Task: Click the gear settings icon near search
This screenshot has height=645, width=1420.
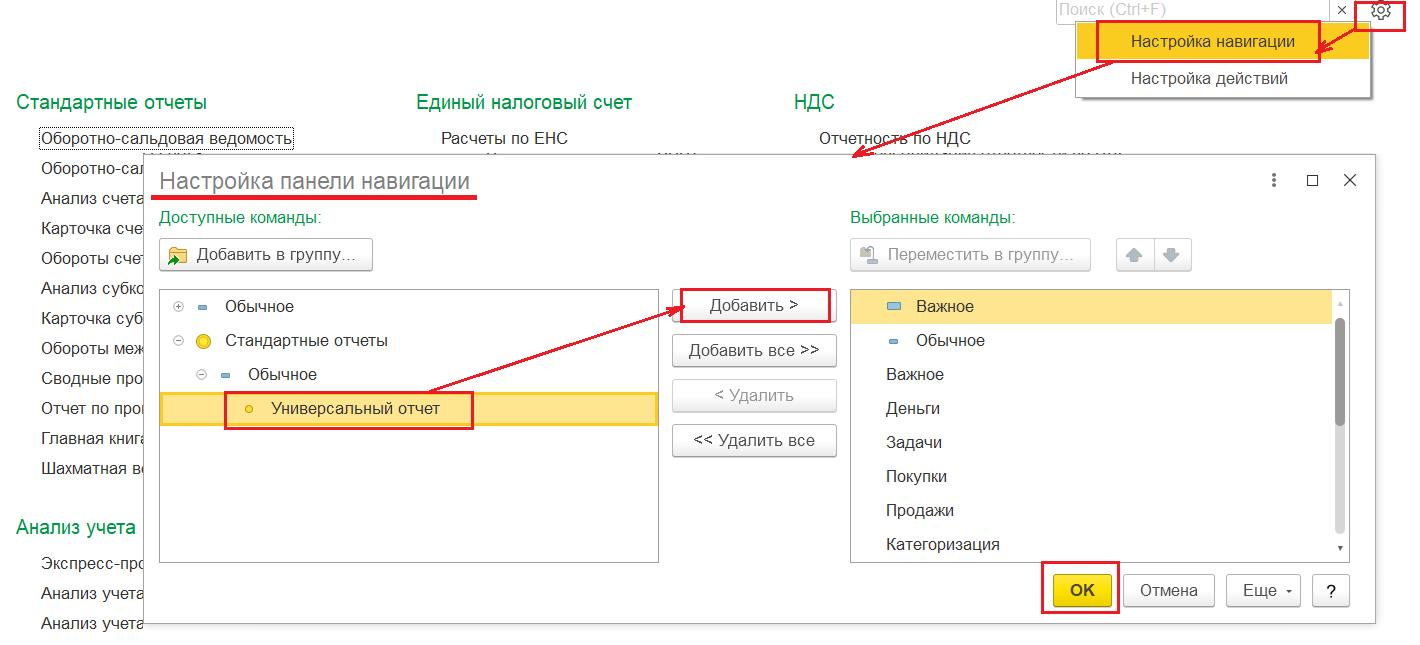Action: (1381, 11)
